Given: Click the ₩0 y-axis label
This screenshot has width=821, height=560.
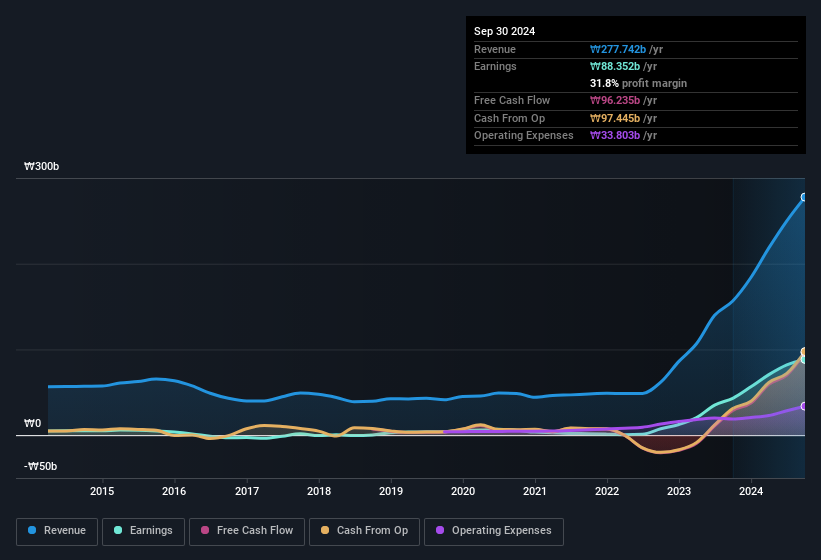Looking at the screenshot, I should pos(32,423).
